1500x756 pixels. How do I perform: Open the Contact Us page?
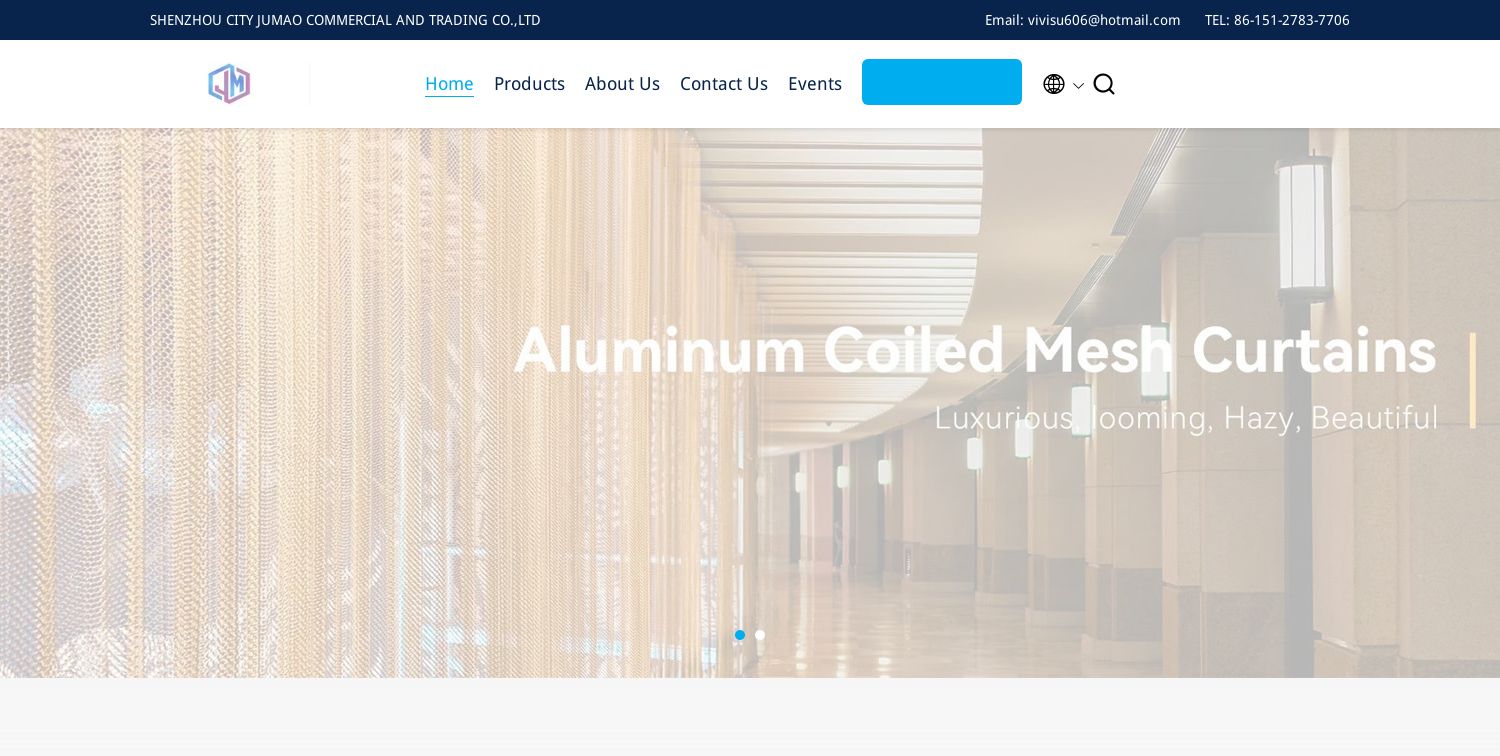click(x=723, y=84)
